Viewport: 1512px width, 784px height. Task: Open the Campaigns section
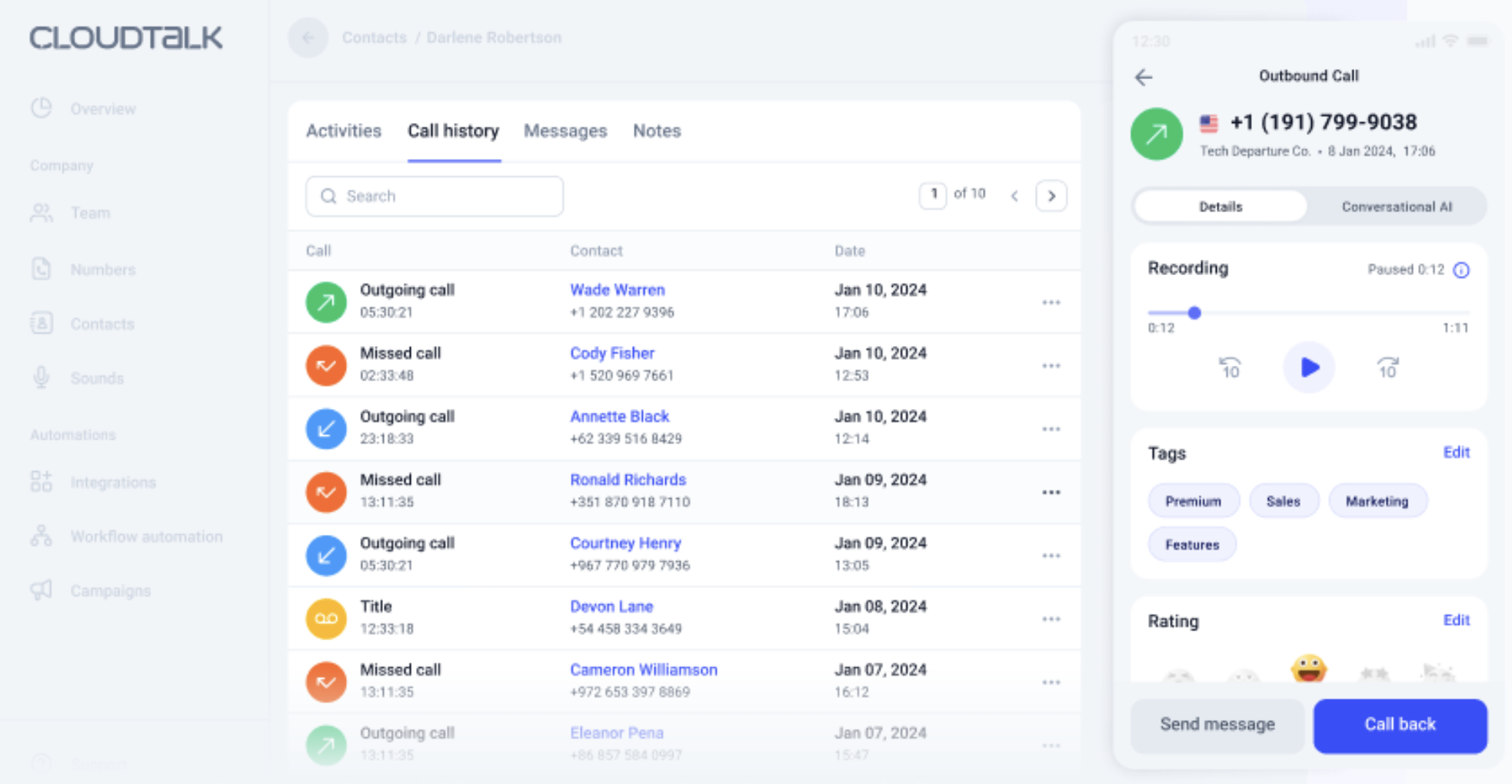click(x=110, y=590)
